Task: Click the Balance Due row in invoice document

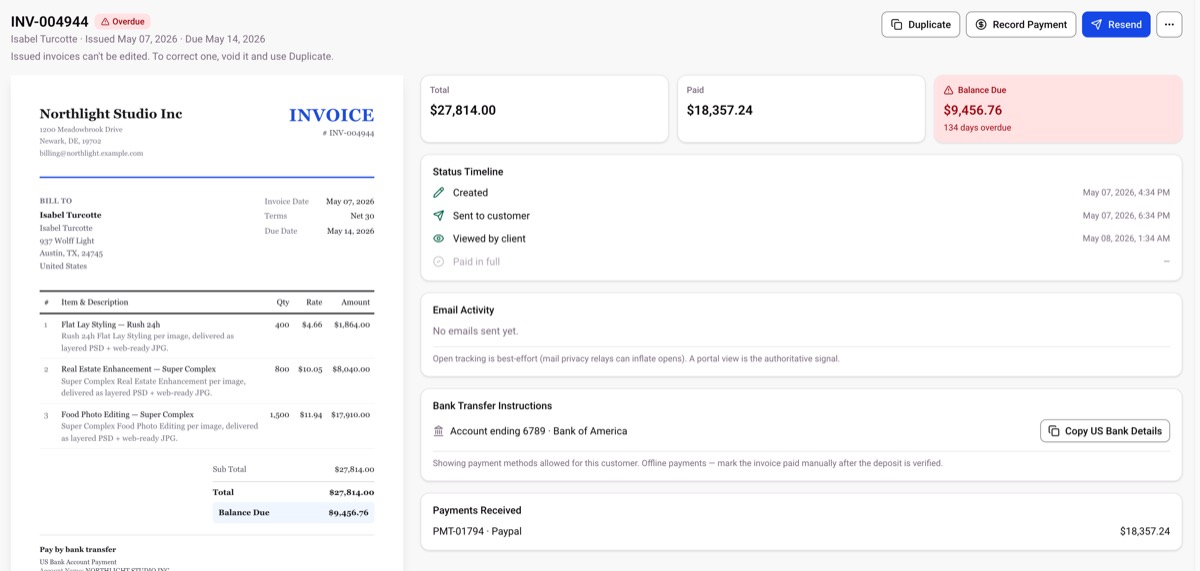Action: (x=293, y=512)
